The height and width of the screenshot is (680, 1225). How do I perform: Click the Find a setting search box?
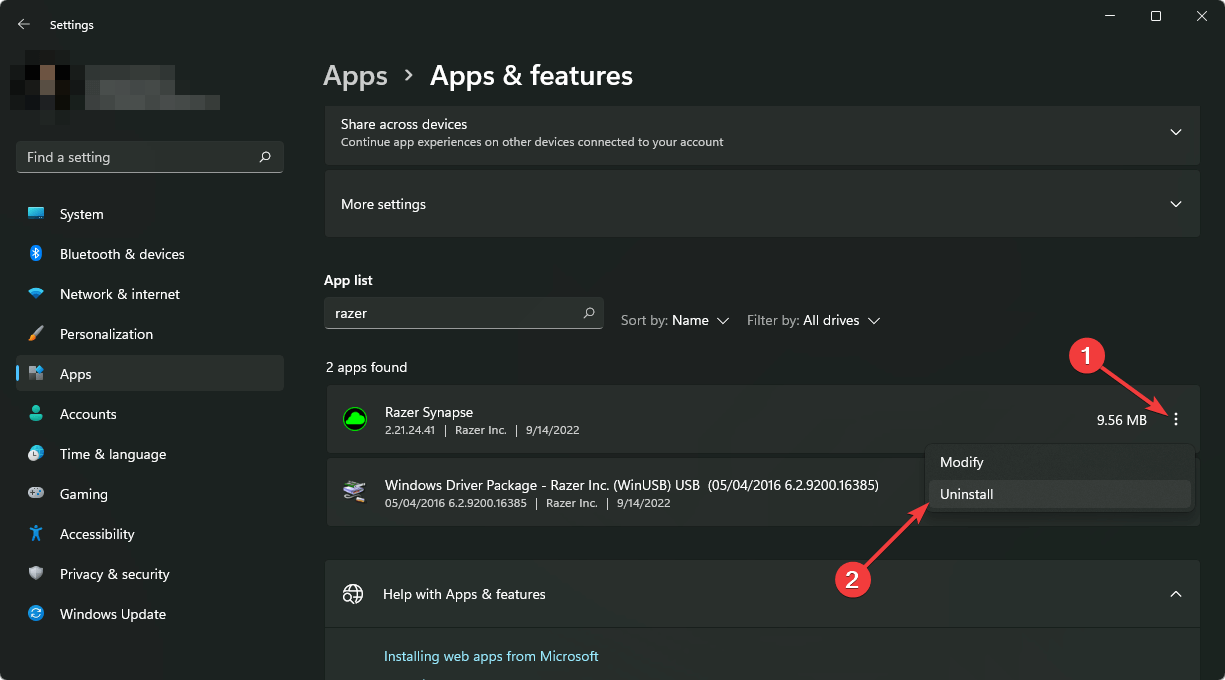pos(140,157)
